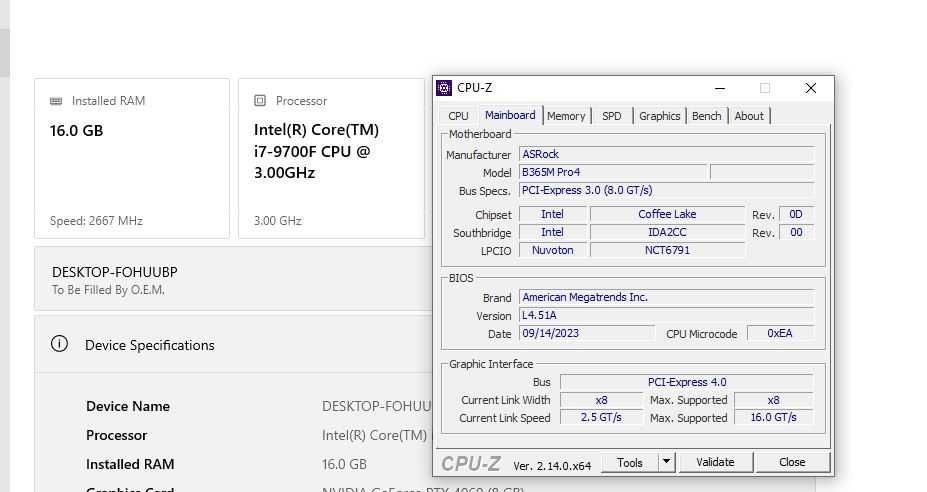Image resolution: width=927 pixels, height=492 pixels.
Task: Open the About tab in CPU-Z
Action: (749, 116)
